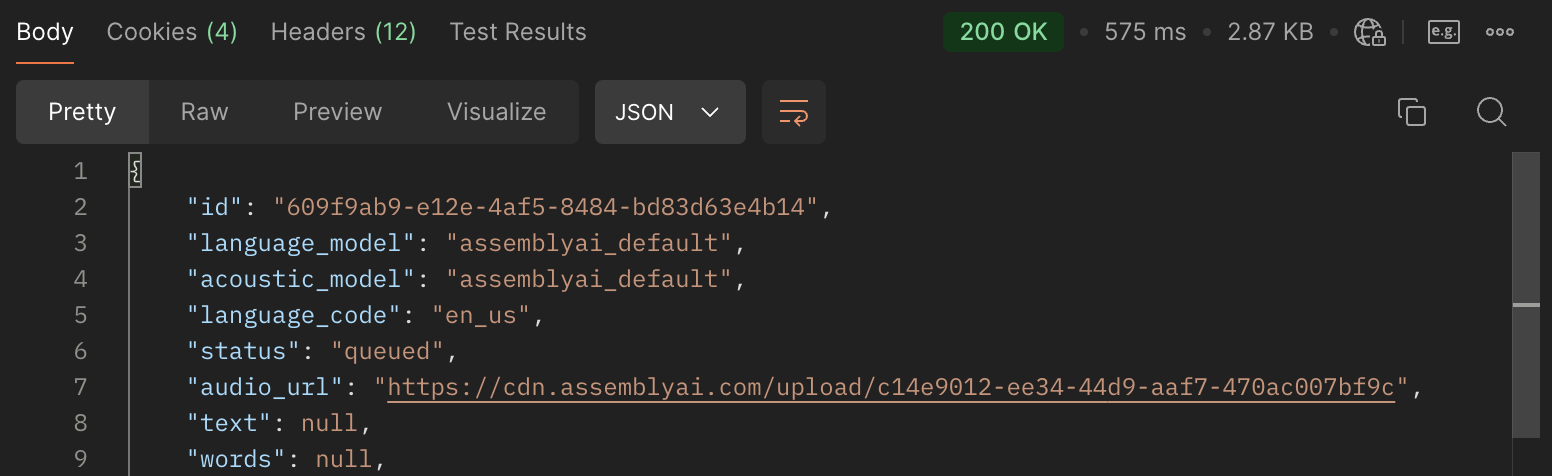Screen dimensions: 1552x476
Task: Save response as example icon
Action: pyautogui.click(x=1443, y=32)
